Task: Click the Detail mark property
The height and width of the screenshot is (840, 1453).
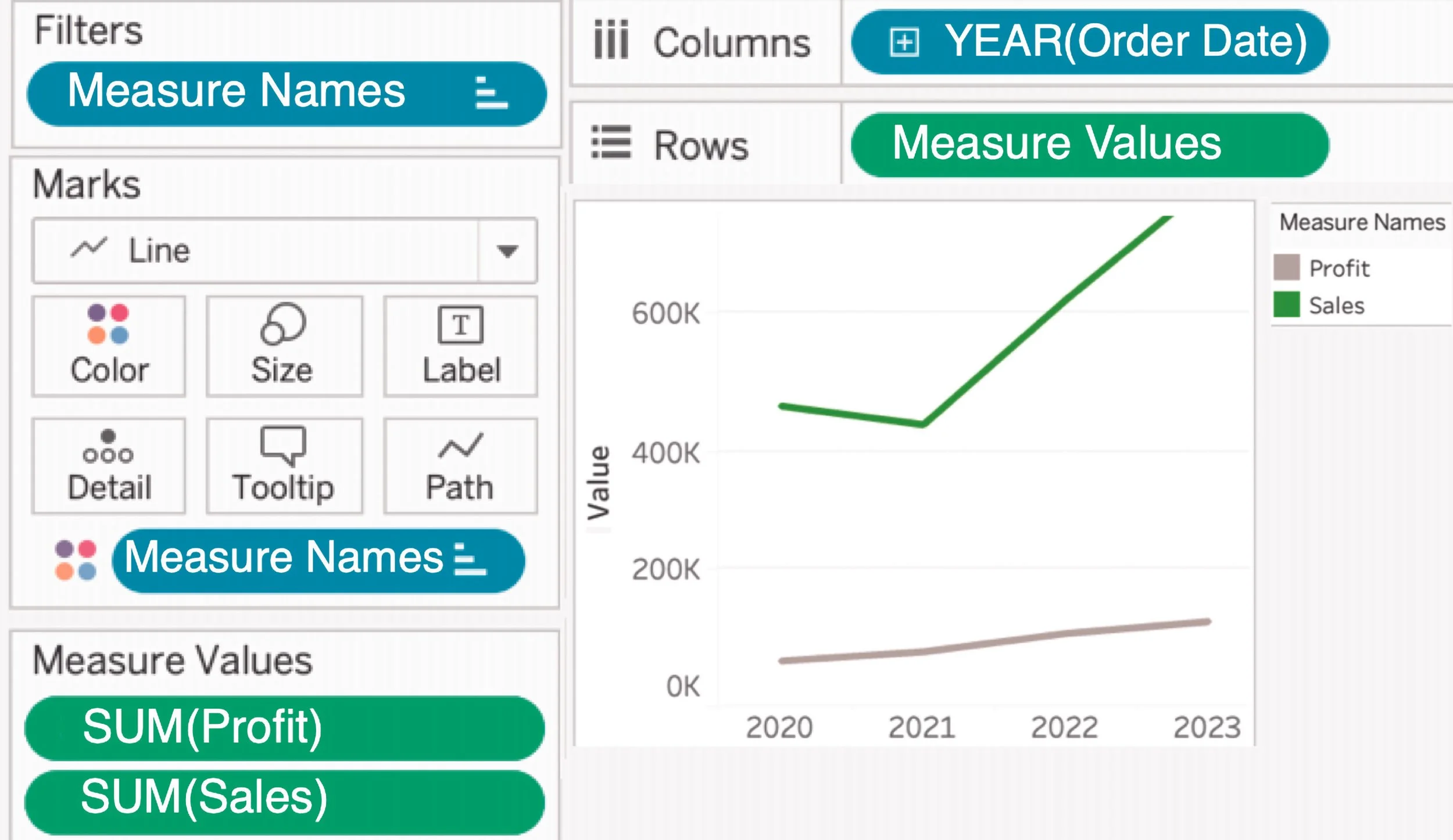Action: pos(108,465)
